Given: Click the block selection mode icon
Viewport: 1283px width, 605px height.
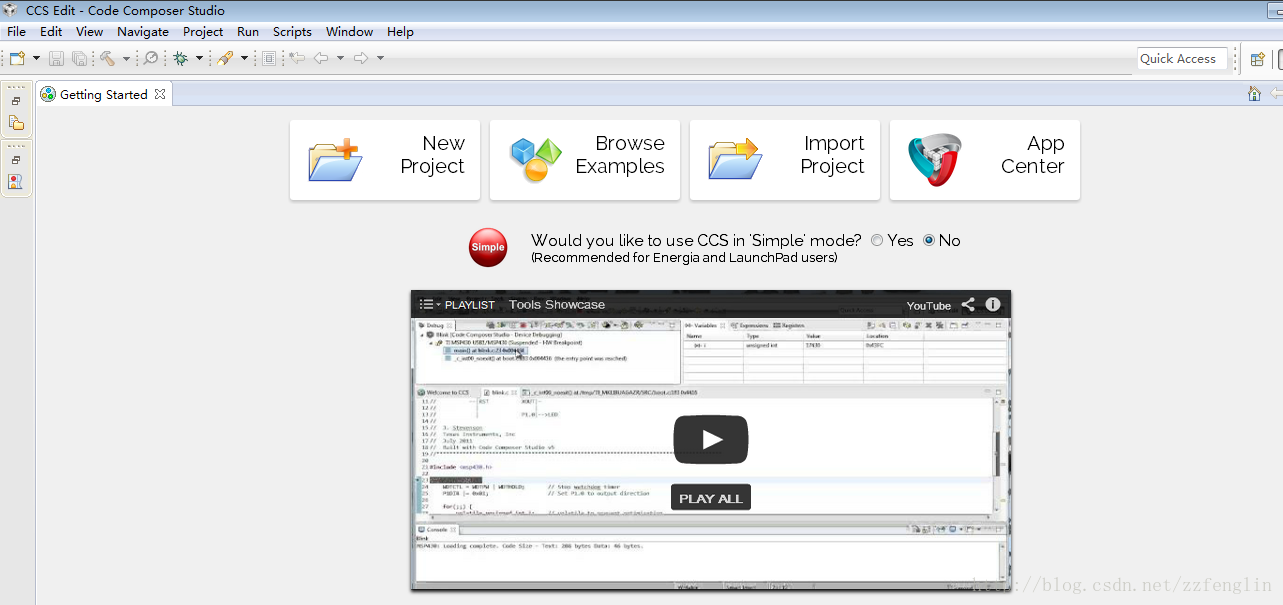Looking at the screenshot, I should pos(269,59).
